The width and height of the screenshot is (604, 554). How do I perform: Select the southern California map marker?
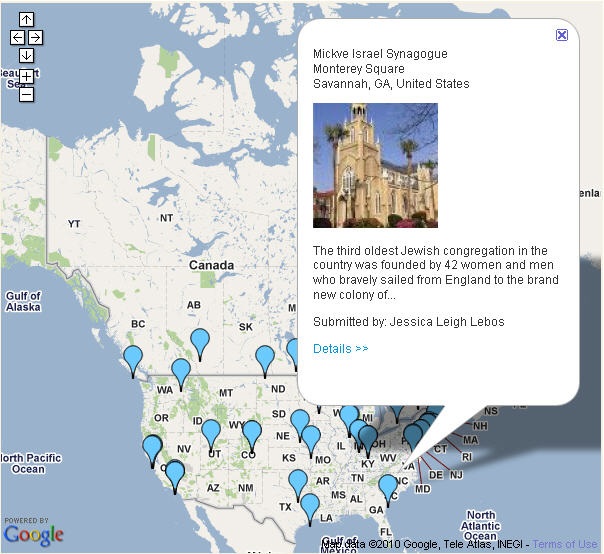pyautogui.click(x=175, y=478)
